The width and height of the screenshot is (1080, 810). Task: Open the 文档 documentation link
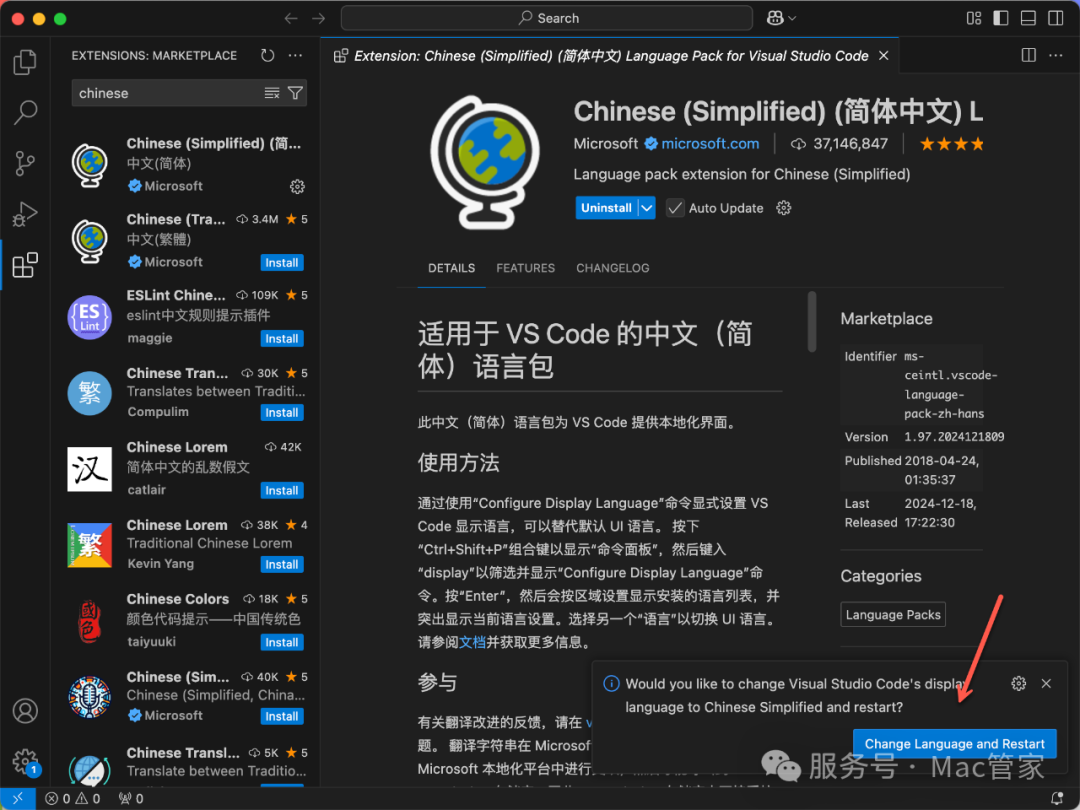tap(472, 642)
